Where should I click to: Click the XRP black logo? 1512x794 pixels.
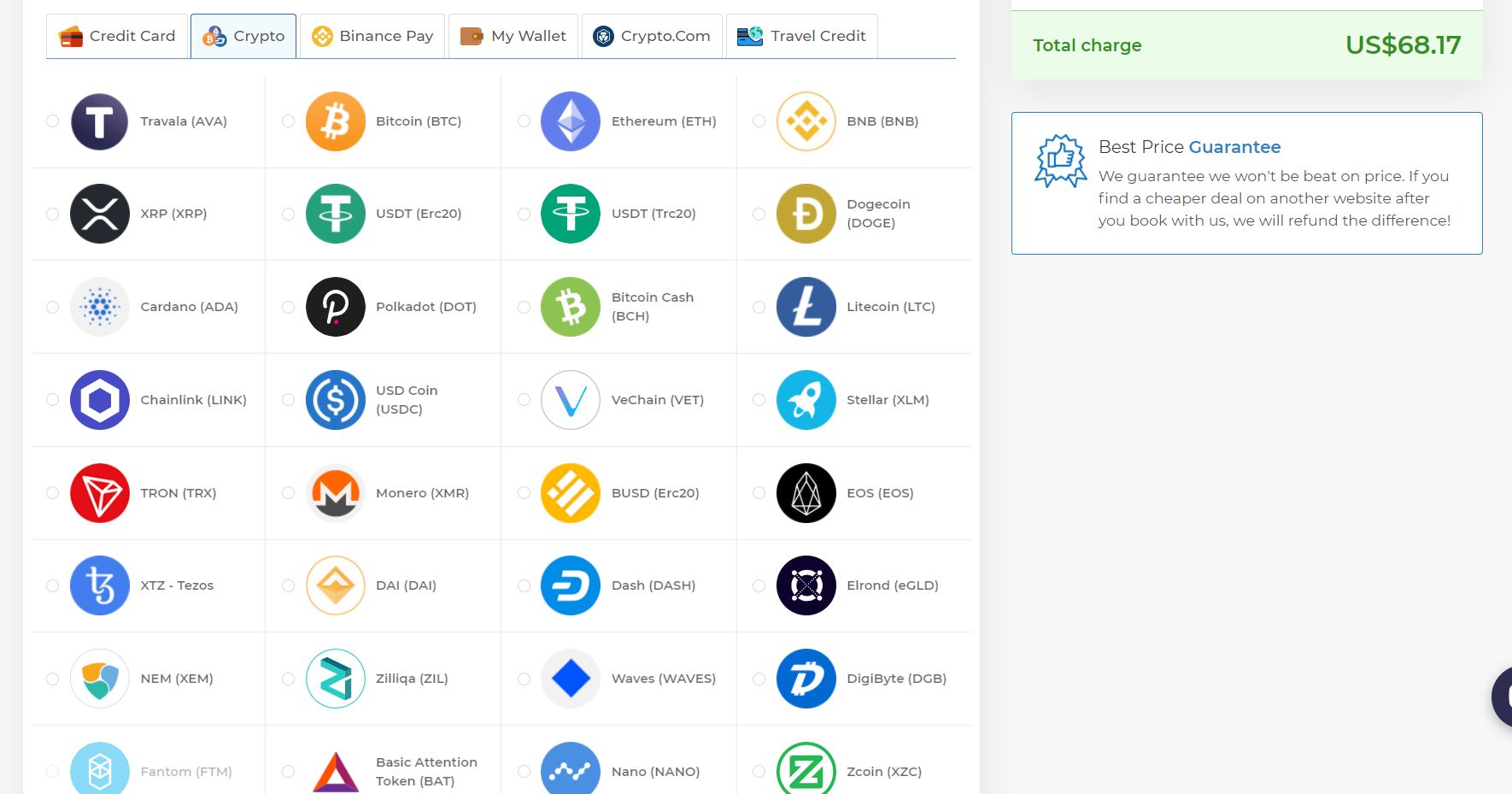(100, 214)
